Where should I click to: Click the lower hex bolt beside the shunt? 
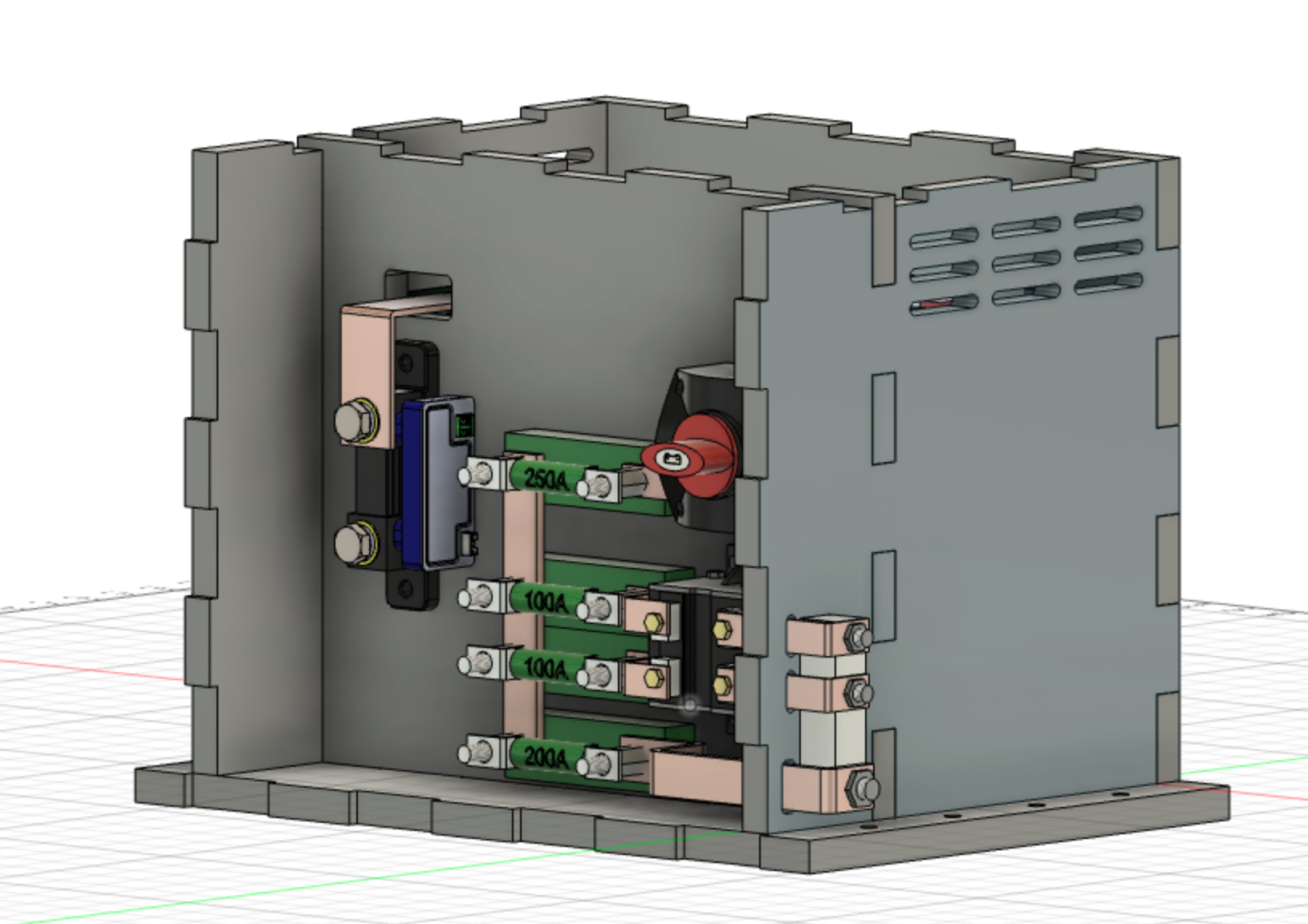(x=355, y=544)
